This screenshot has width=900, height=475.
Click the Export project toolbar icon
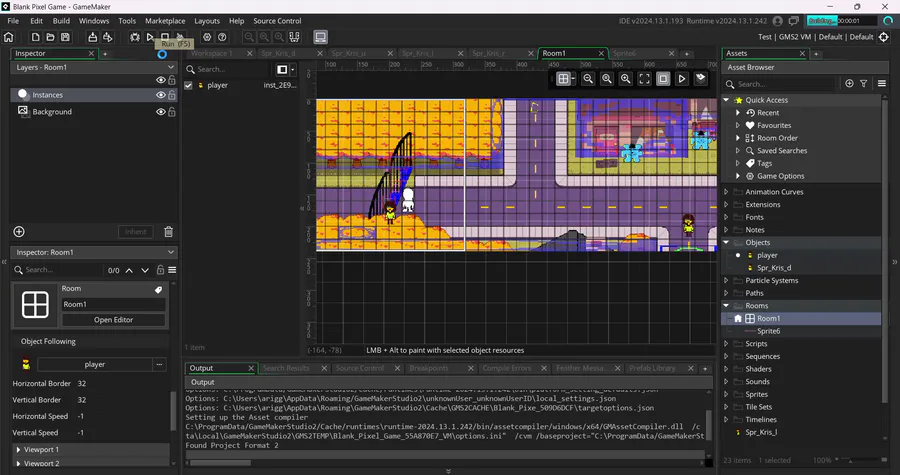[x=107, y=37]
